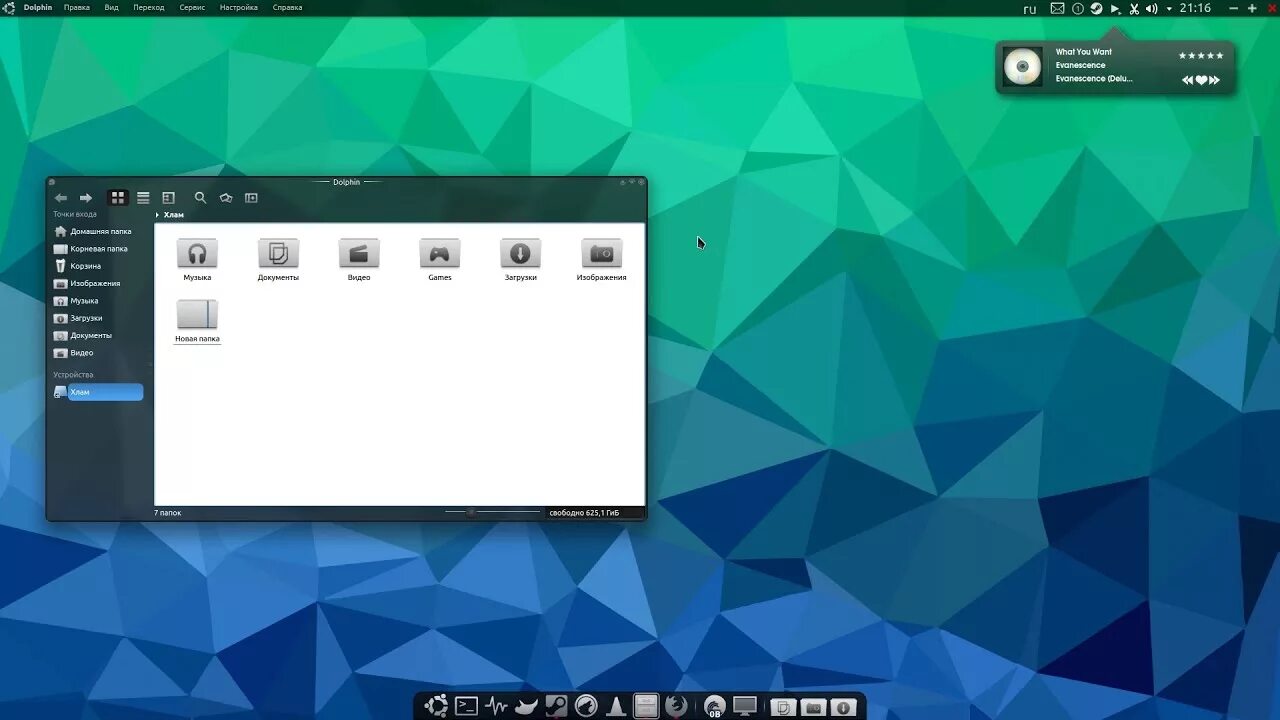Expand breadcrumb arrow before Хлам
Viewport: 1280px width, 720px height.
tap(157, 215)
